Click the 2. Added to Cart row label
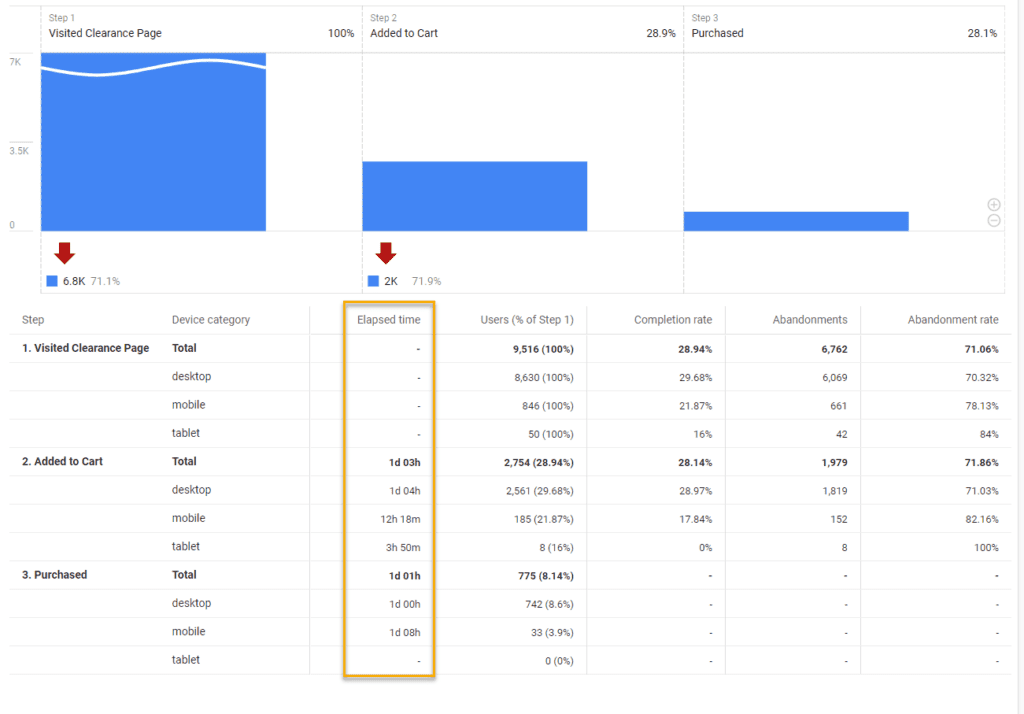 pos(62,461)
